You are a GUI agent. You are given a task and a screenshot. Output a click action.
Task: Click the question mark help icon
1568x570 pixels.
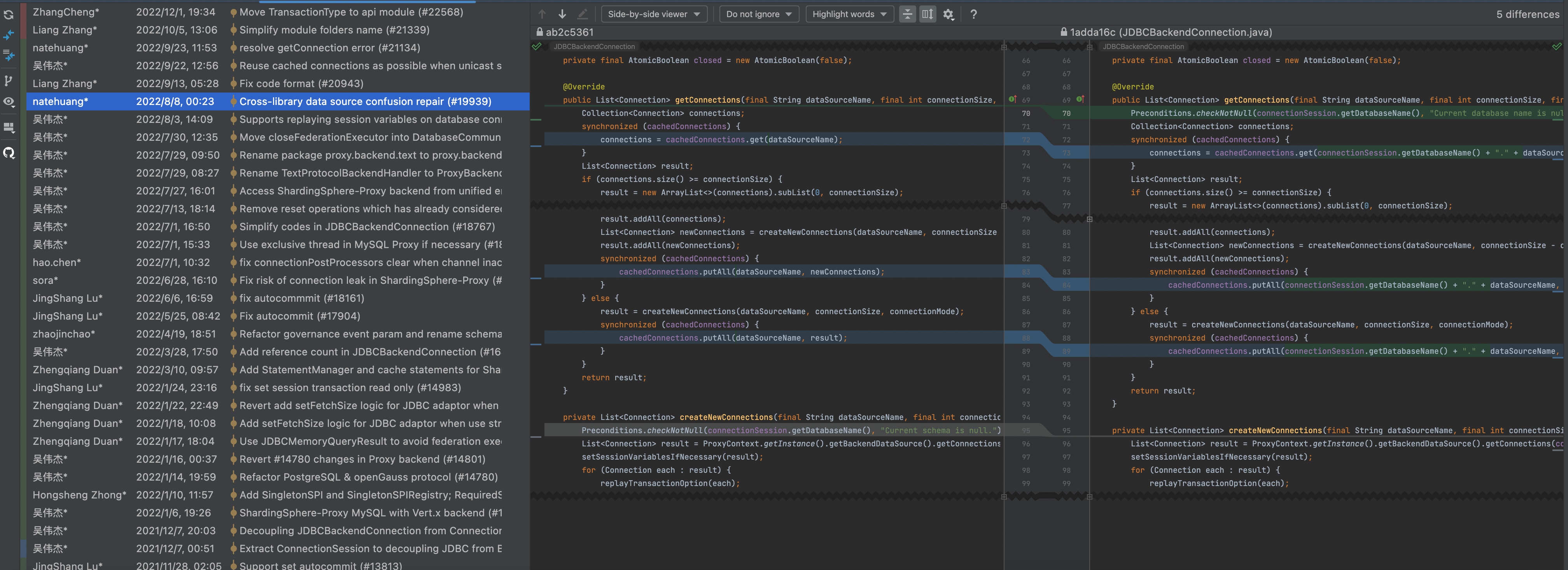pos(973,14)
